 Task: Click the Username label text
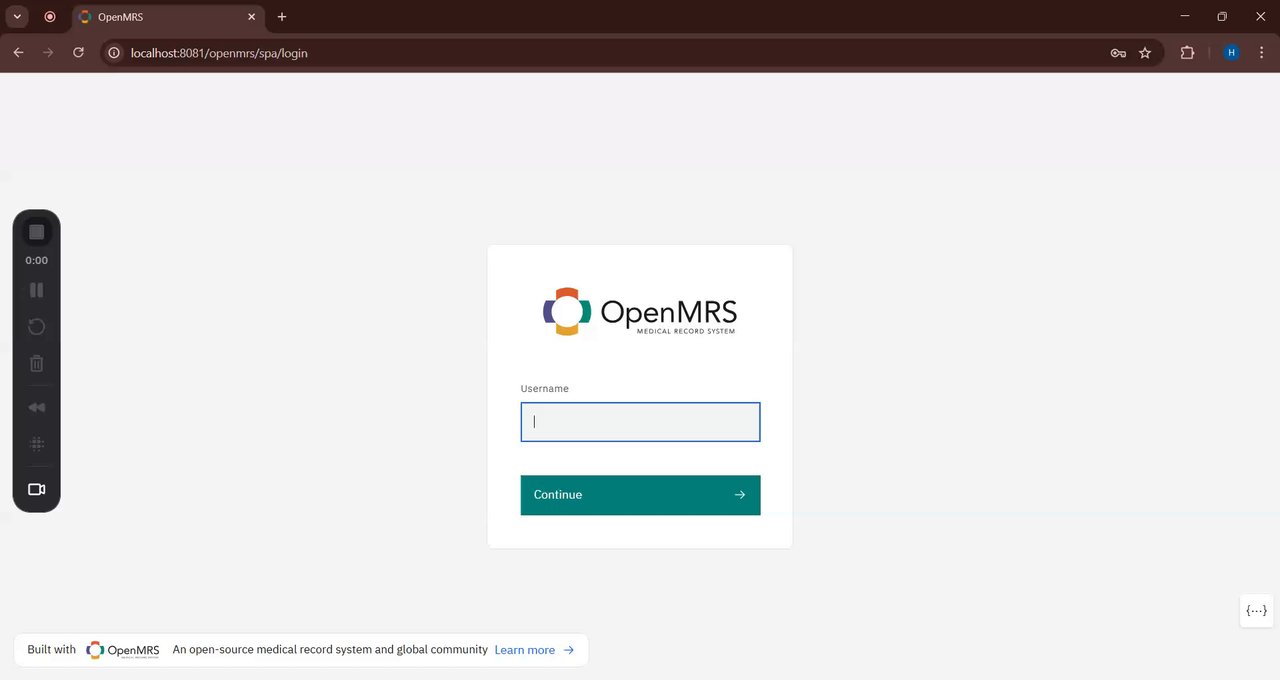[544, 389]
